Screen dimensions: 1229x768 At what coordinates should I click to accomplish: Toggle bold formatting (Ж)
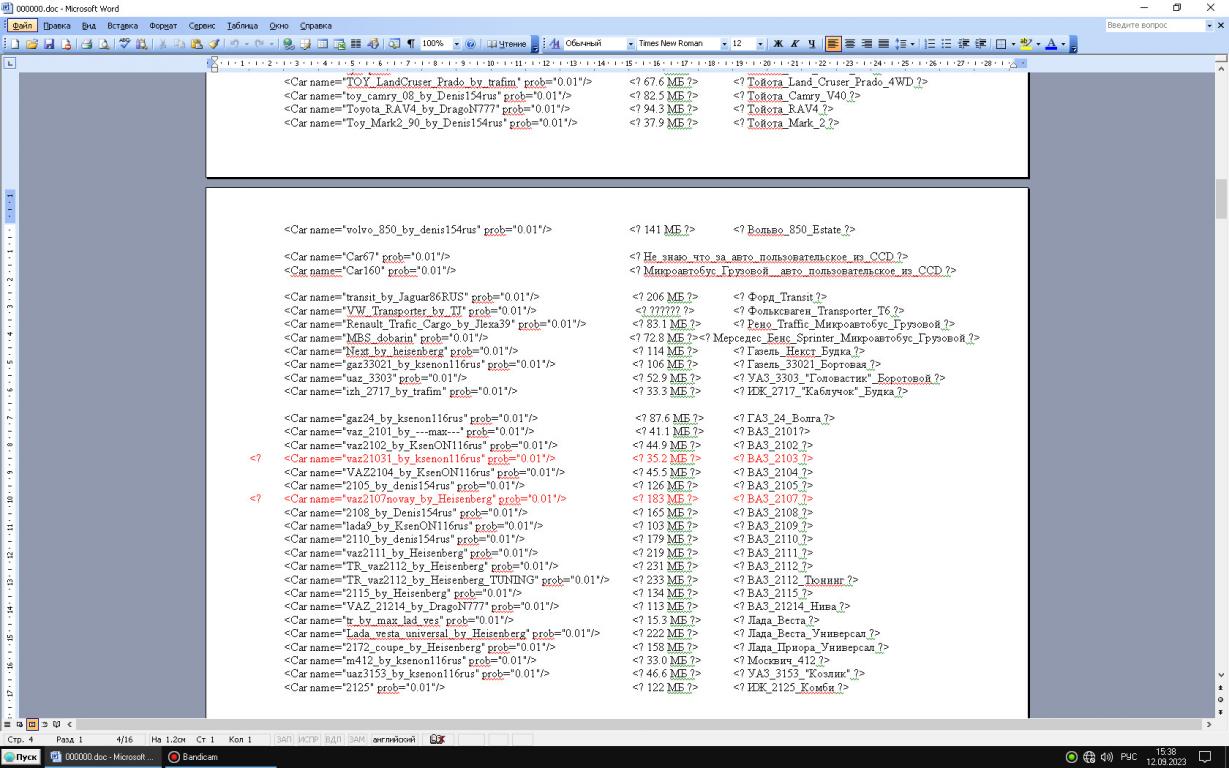[x=778, y=44]
